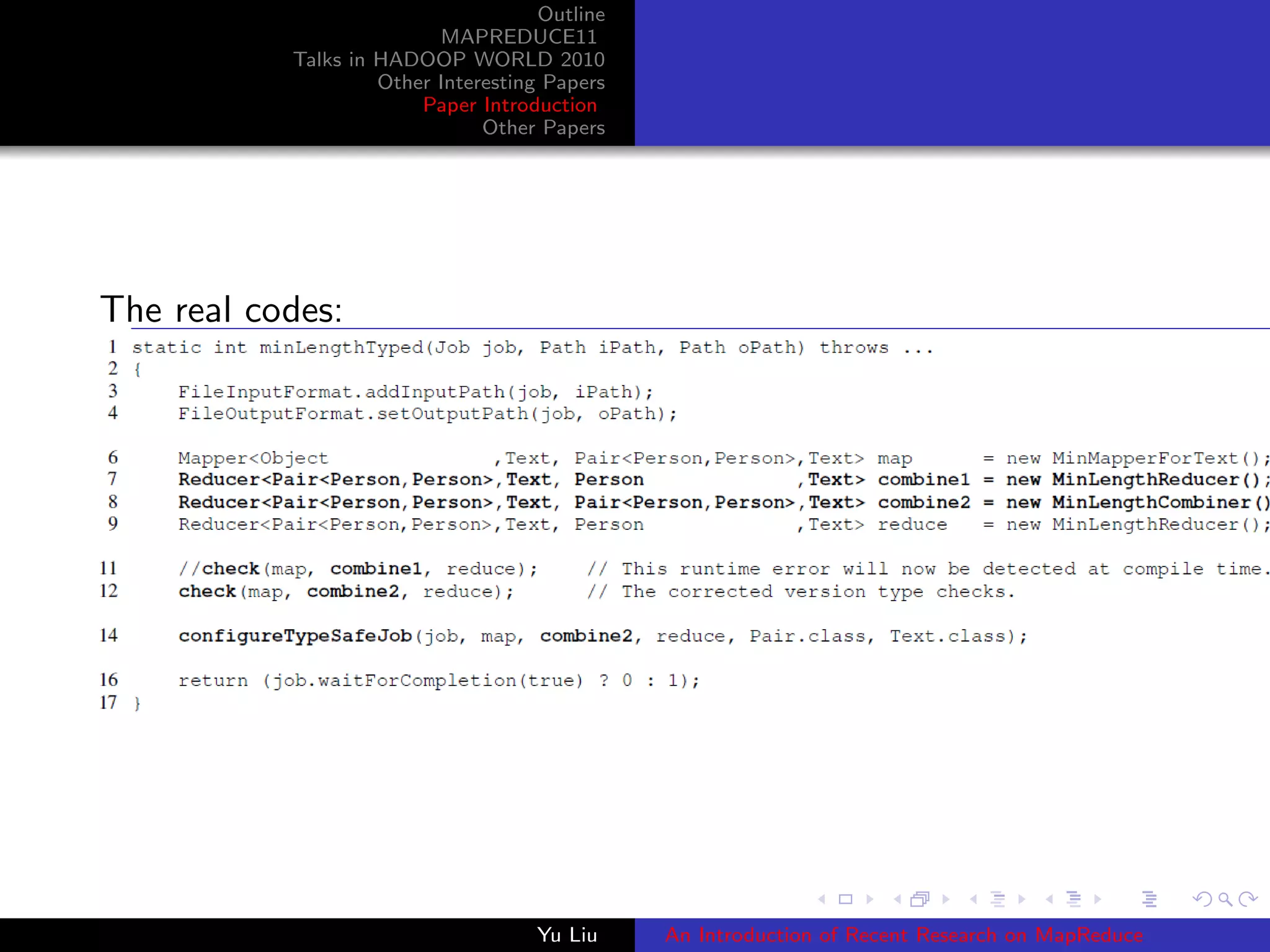Click the 'reduce' variable on line 9

coord(912,525)
